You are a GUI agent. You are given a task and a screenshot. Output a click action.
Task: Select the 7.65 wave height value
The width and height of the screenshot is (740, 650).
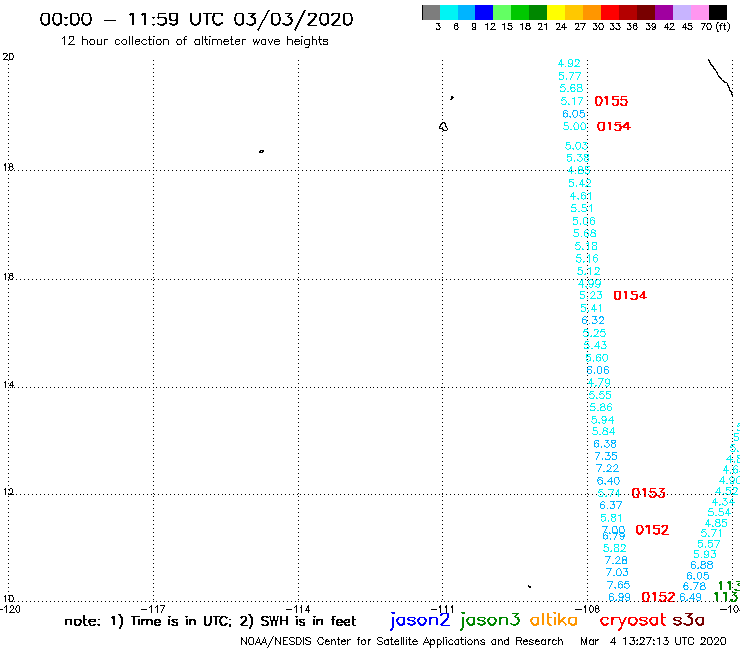(x=618, y=585)
